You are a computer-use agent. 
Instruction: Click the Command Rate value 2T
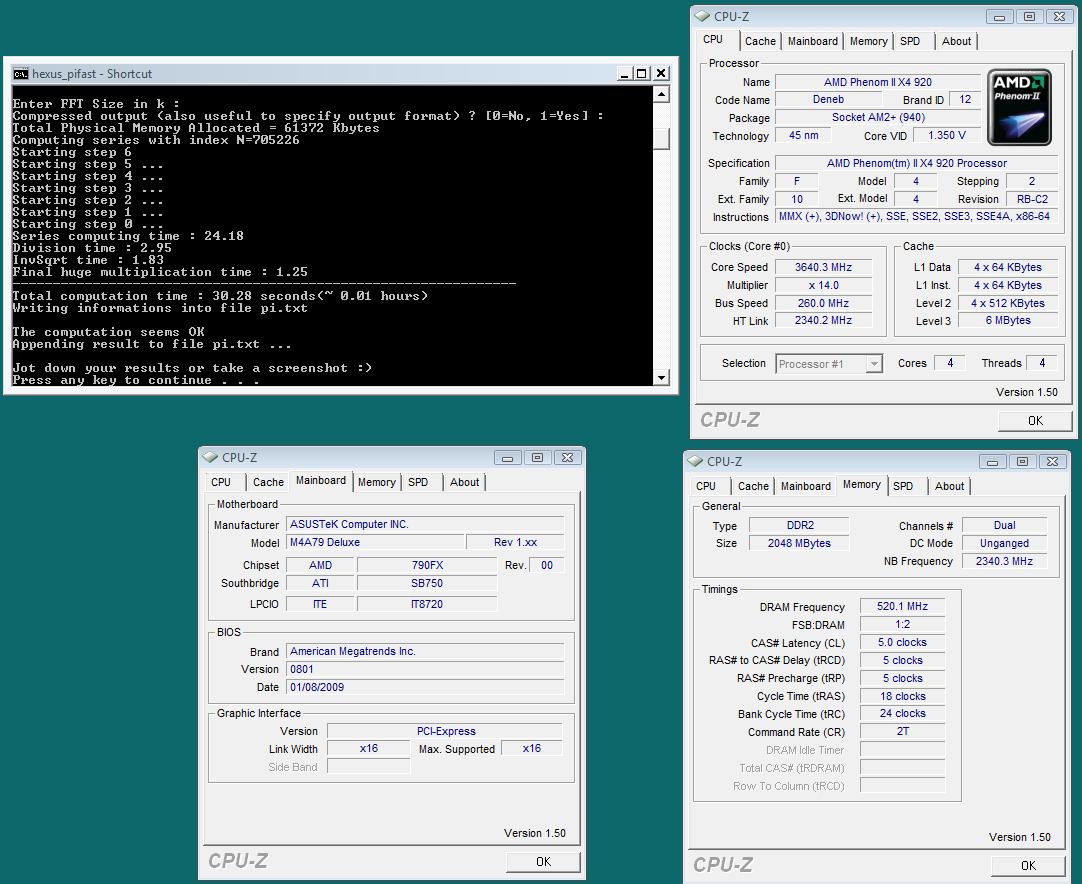coord(902,731)
